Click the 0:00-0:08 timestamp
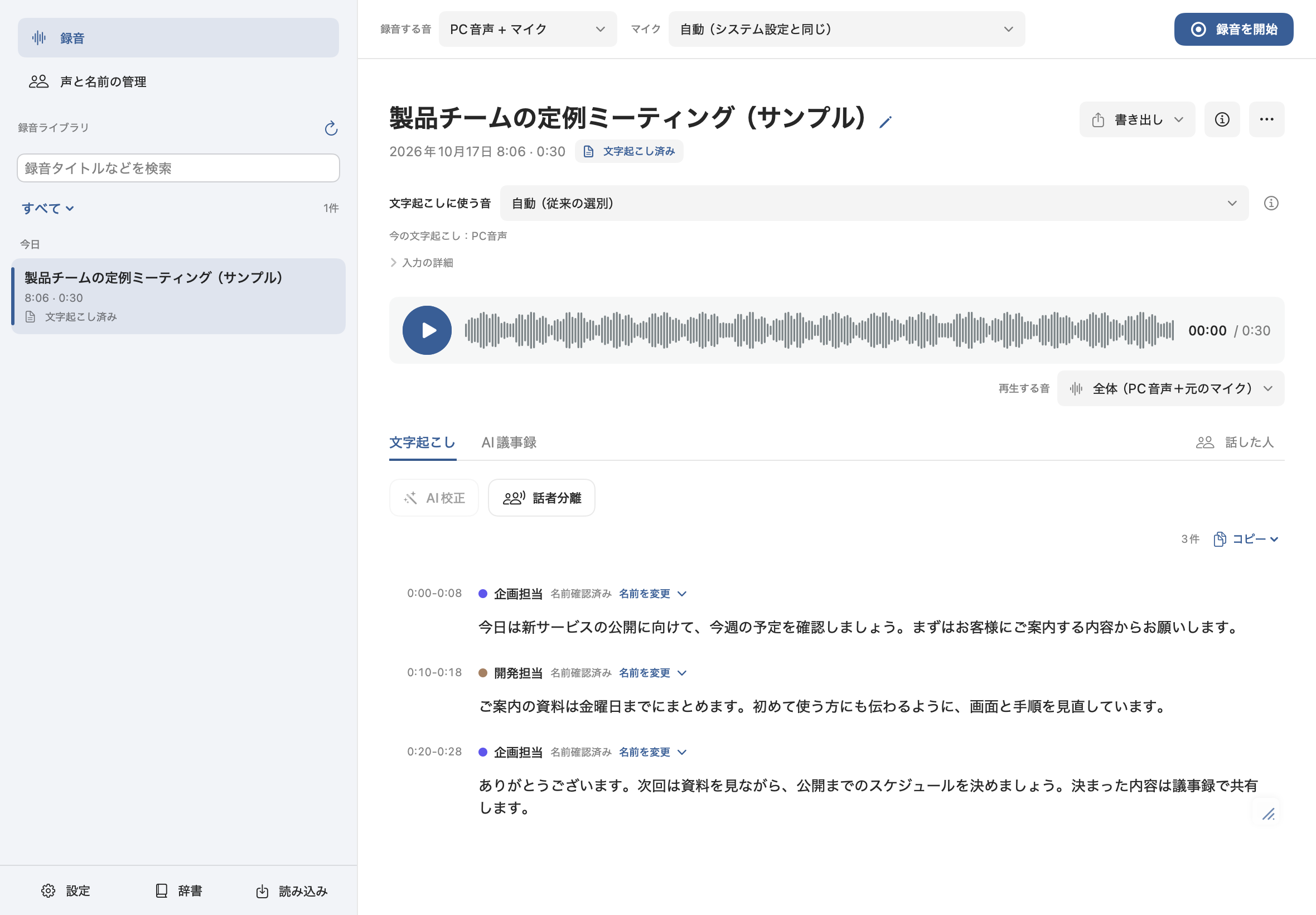The image size is (1316, 915). pos(434,593)
